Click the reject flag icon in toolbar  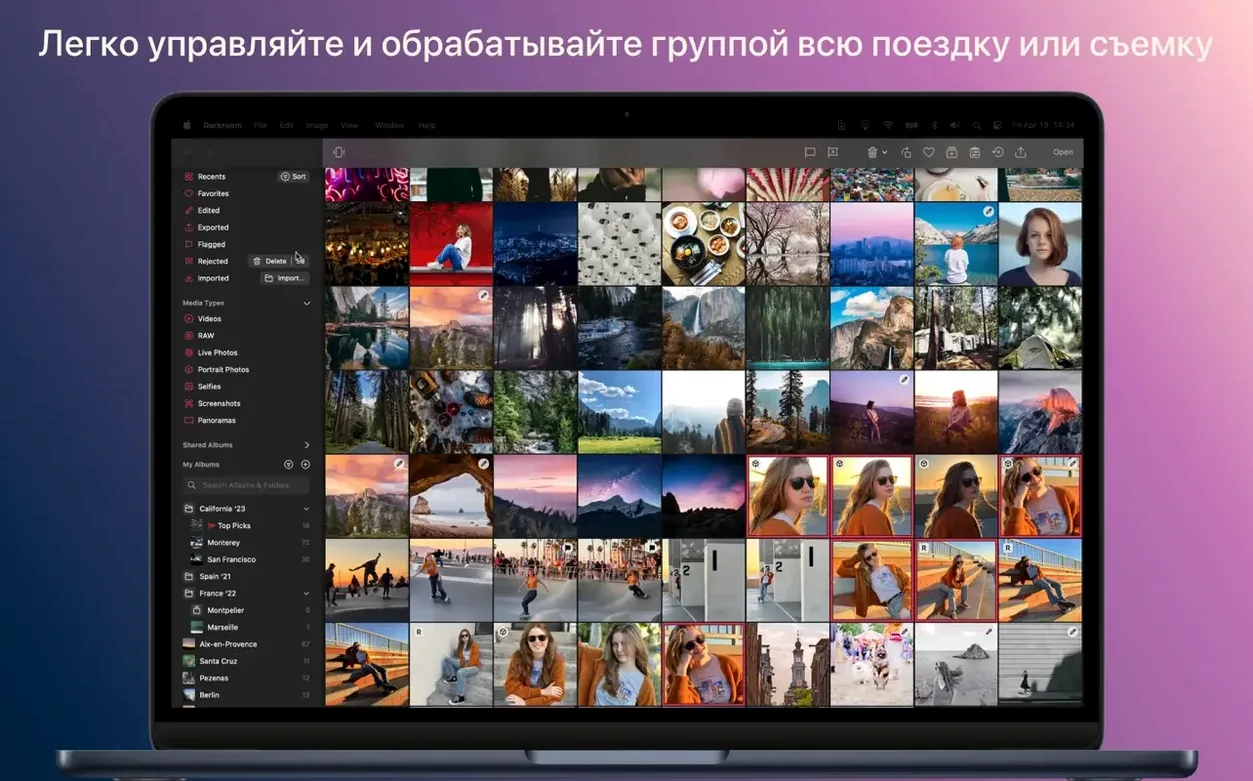(x=832, y=152)
